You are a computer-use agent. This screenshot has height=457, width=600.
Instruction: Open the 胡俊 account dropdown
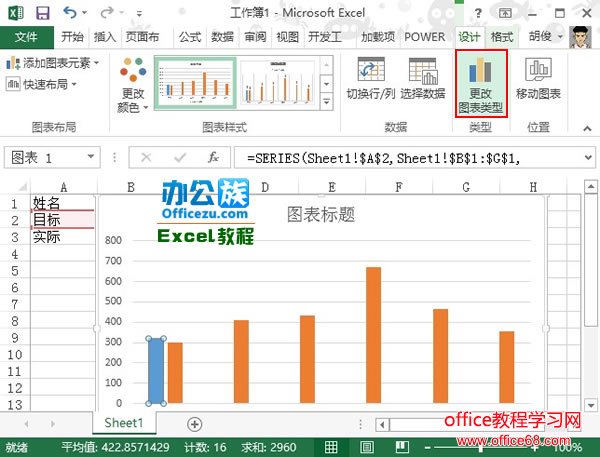coord(561,37)
